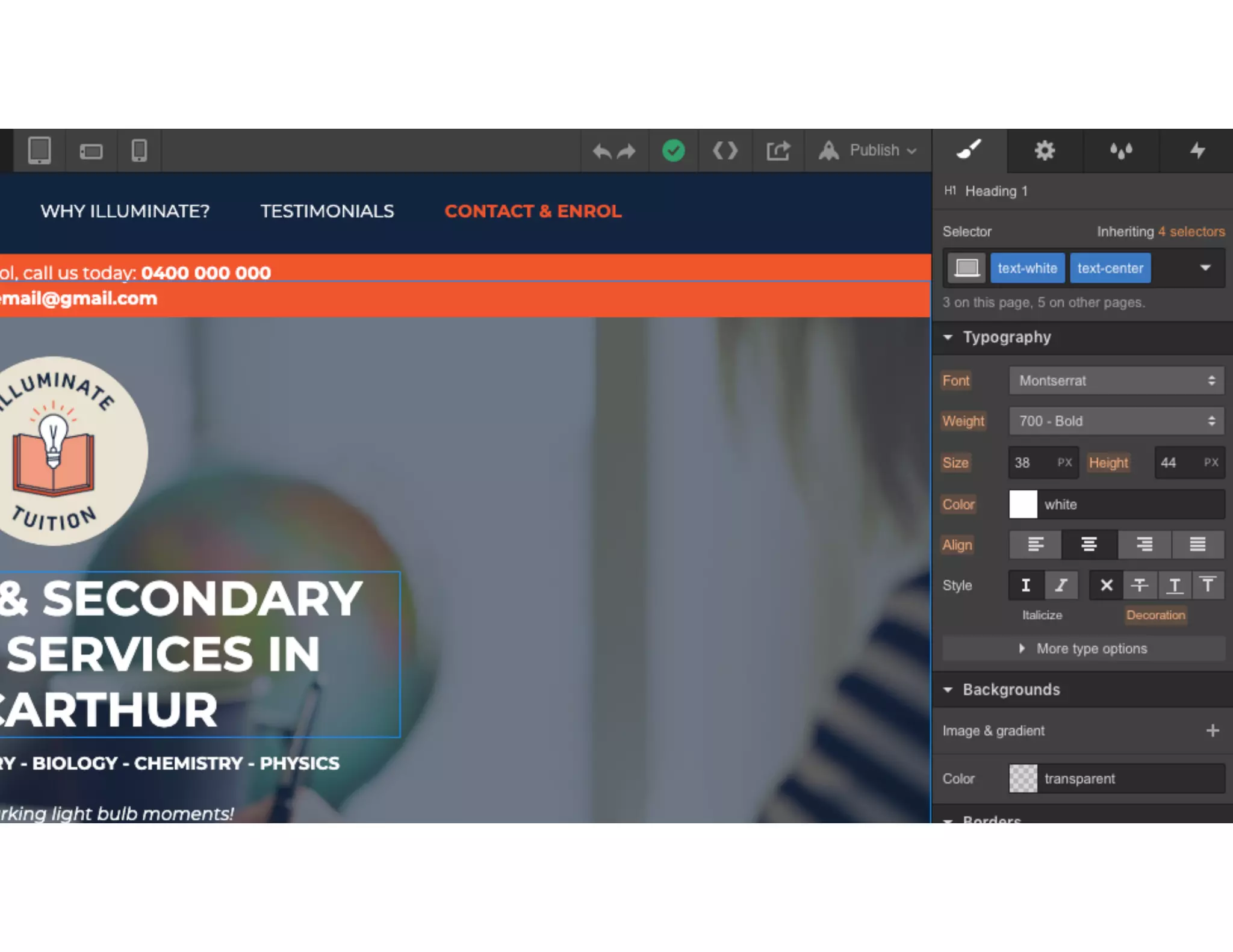Click the redo arrow
Image resolution: width=1233 pixels, height=952 pixels.
point(627,151)
